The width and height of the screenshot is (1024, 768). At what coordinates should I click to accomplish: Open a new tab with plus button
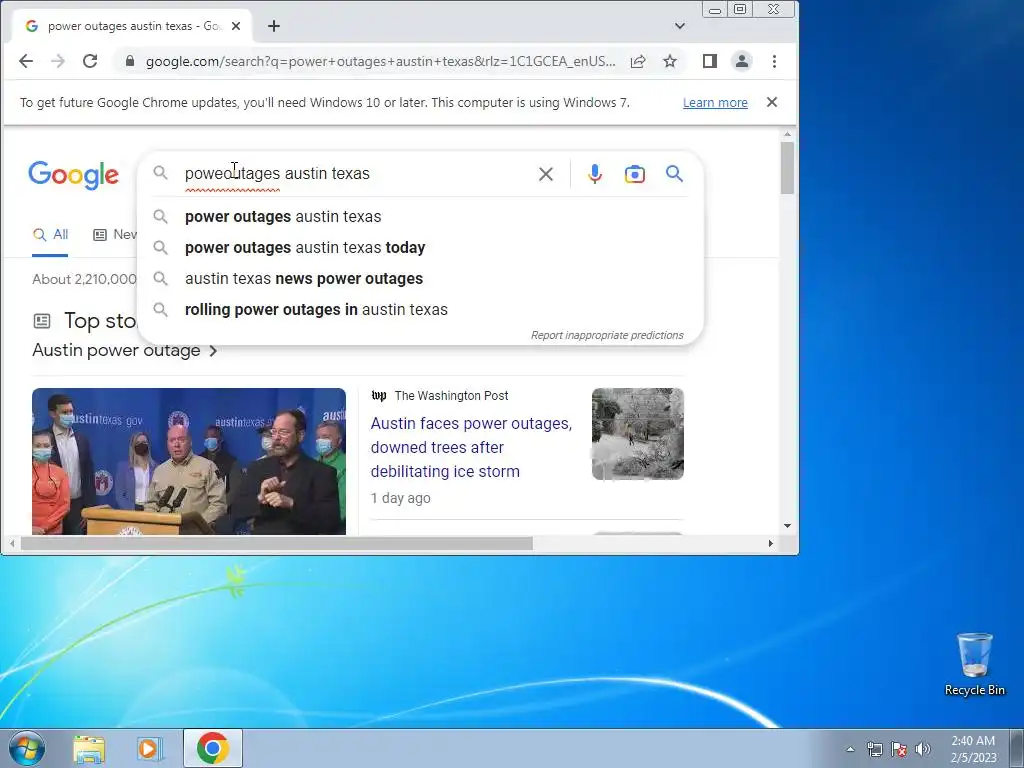tap(274, 26)
